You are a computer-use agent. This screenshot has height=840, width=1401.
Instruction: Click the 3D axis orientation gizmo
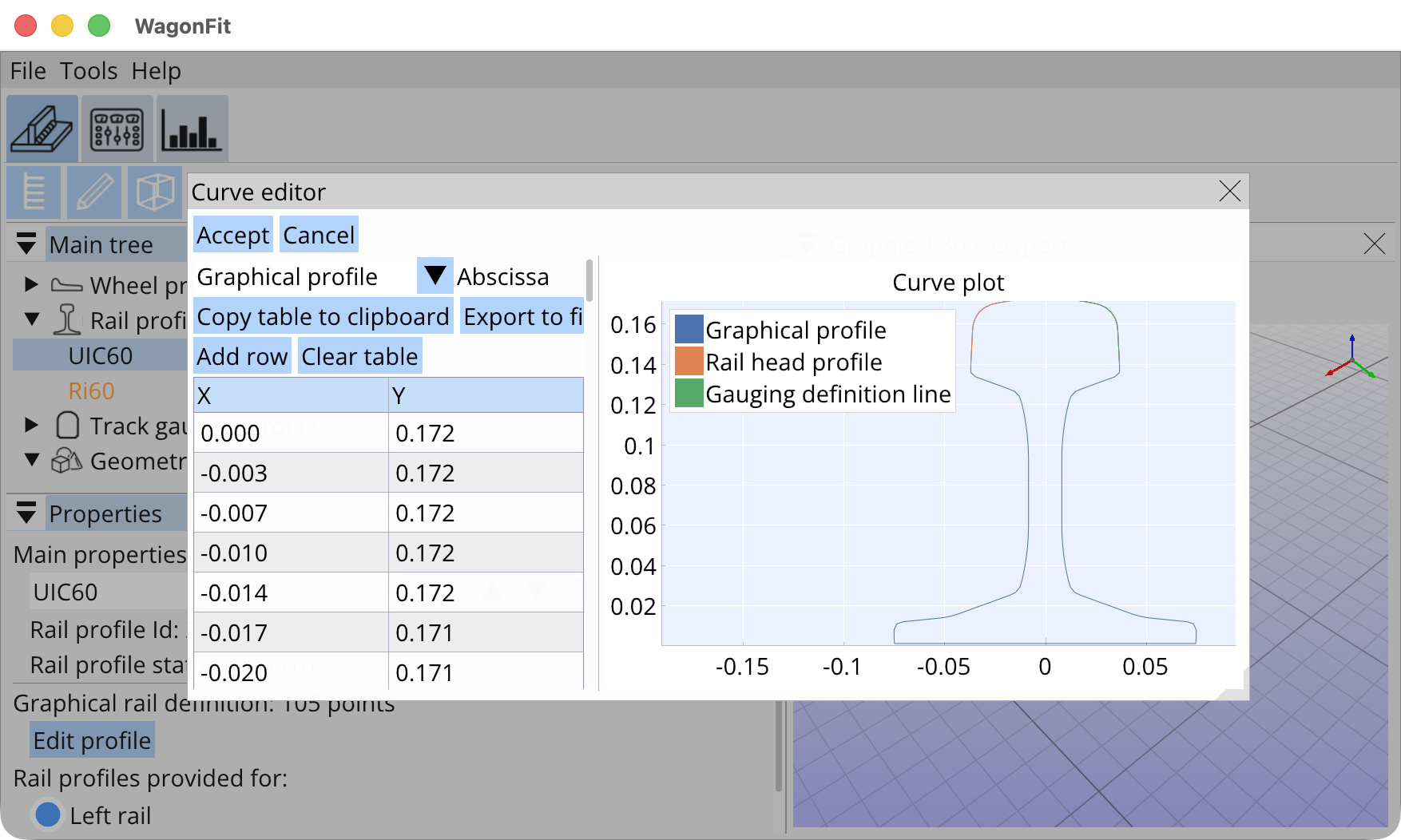[1351, 359]
